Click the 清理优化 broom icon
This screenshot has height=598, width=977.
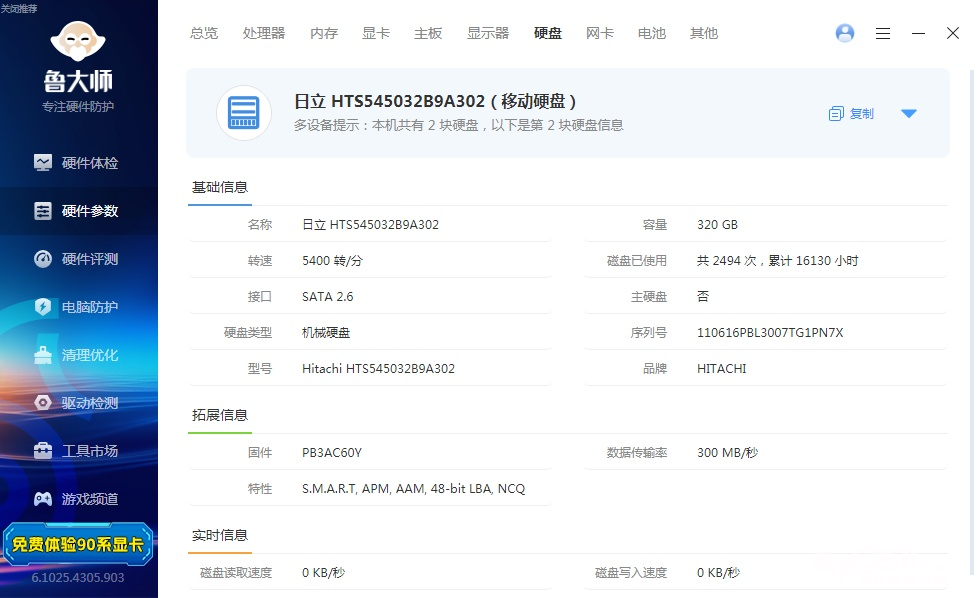pos(43,355)
